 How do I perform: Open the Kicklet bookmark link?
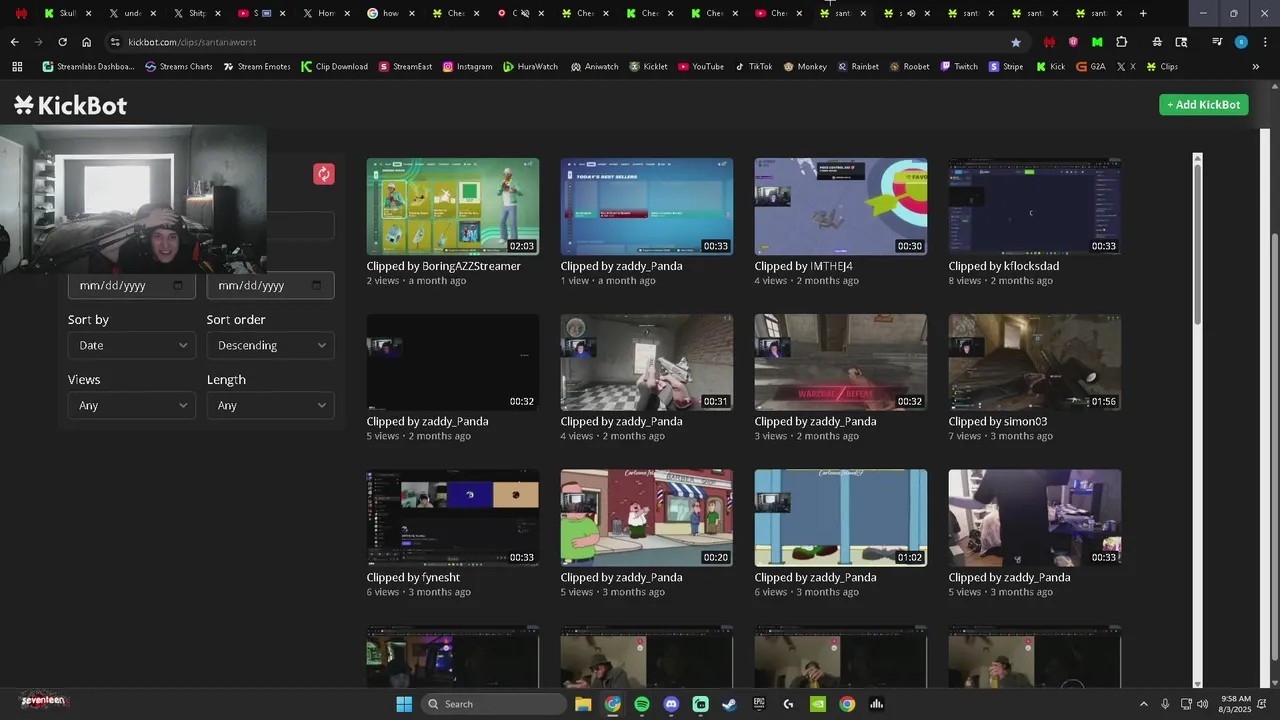pyautogui.click(x=648, y=66)
